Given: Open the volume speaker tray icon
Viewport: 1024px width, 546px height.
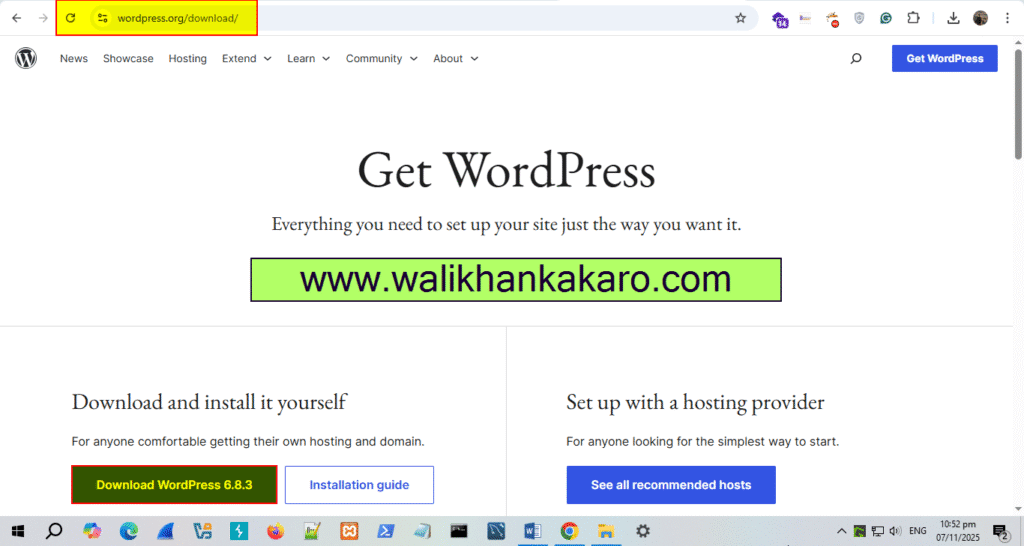Looking at the screenshot, I should (x=895, y=531).
